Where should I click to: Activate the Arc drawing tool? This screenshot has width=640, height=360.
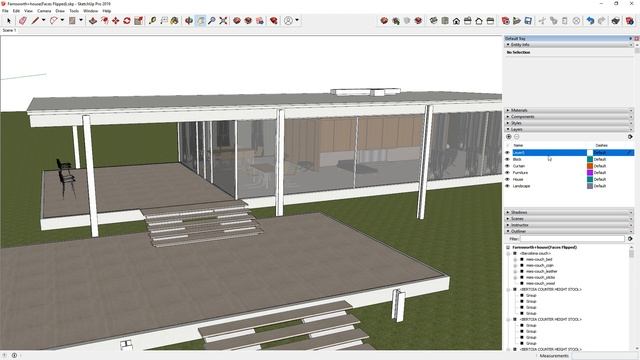point(54,20)
